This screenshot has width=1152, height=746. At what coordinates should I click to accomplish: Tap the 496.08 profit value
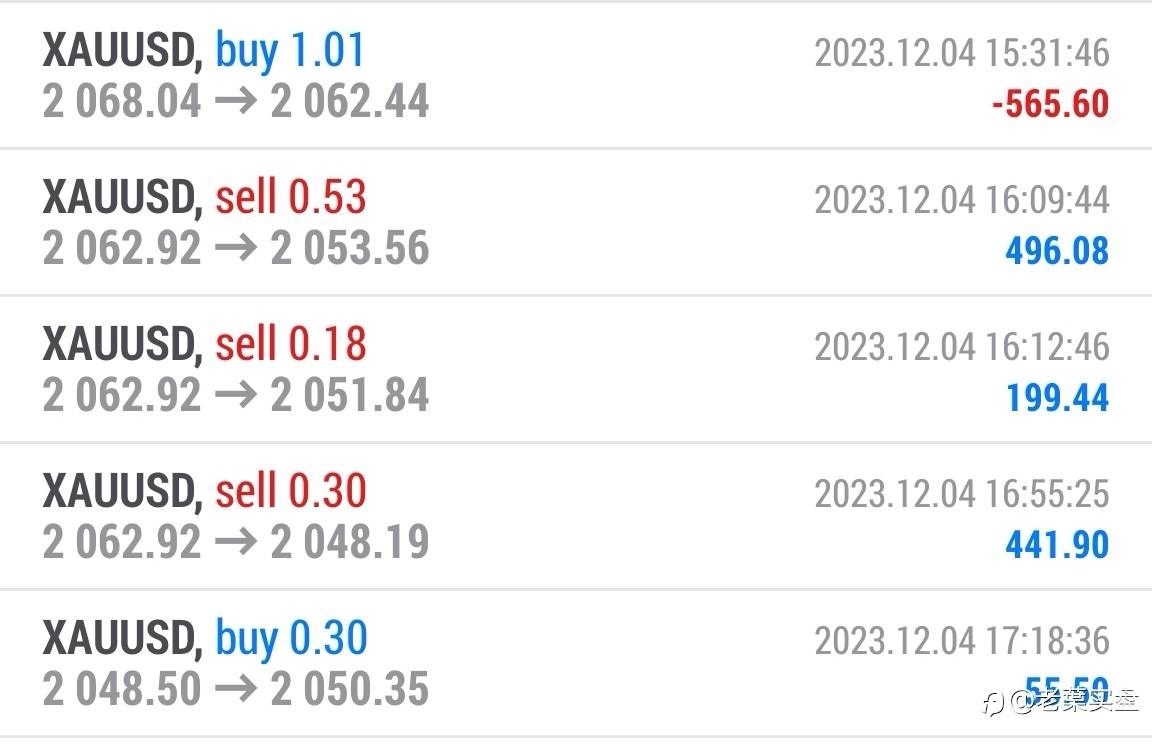point(1057,251)
